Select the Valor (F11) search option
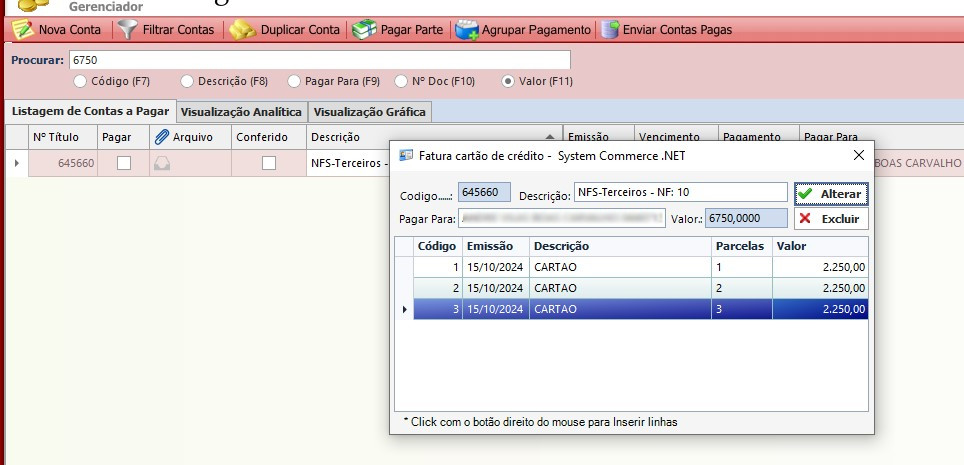This screenshot has height=465, width=964. pyautogui.click(x=508, y=81)
